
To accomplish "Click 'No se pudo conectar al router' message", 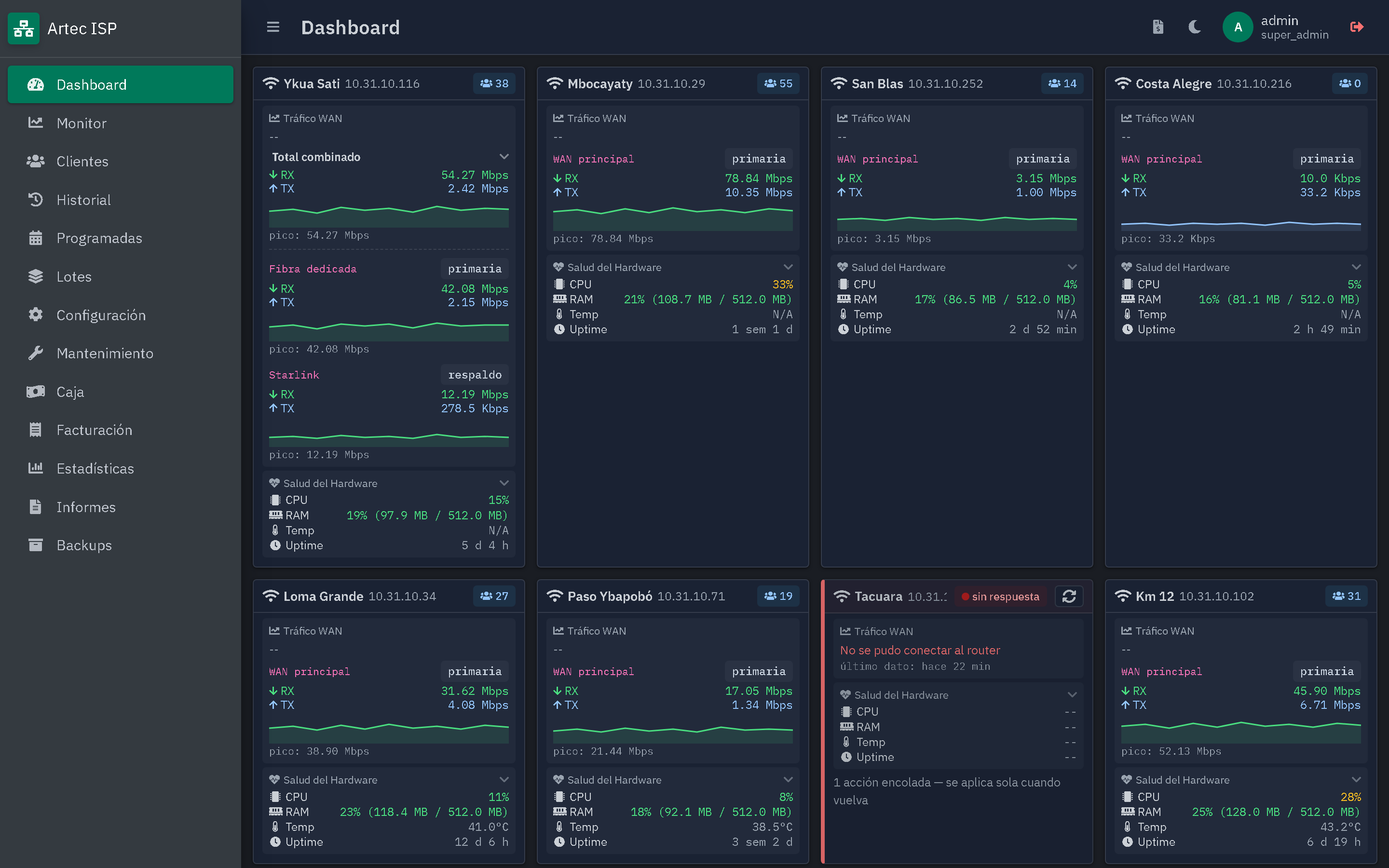I will coord(920,651).
